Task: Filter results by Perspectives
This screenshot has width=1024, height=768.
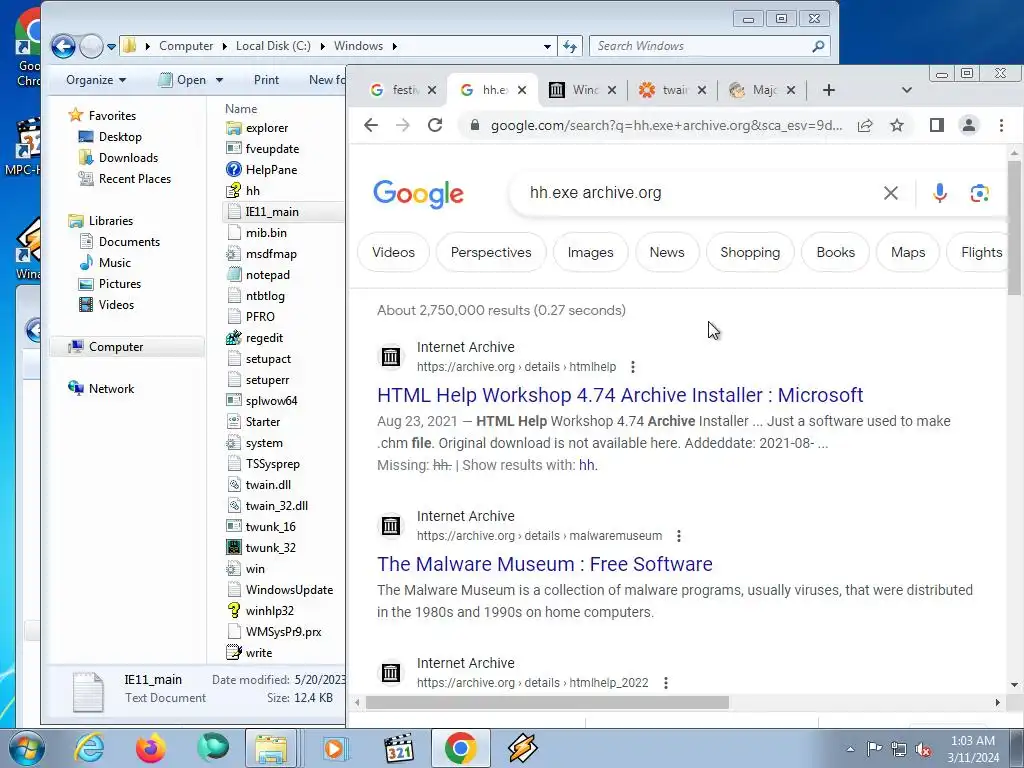Action: pyautogui.click(x=491, y=253)
